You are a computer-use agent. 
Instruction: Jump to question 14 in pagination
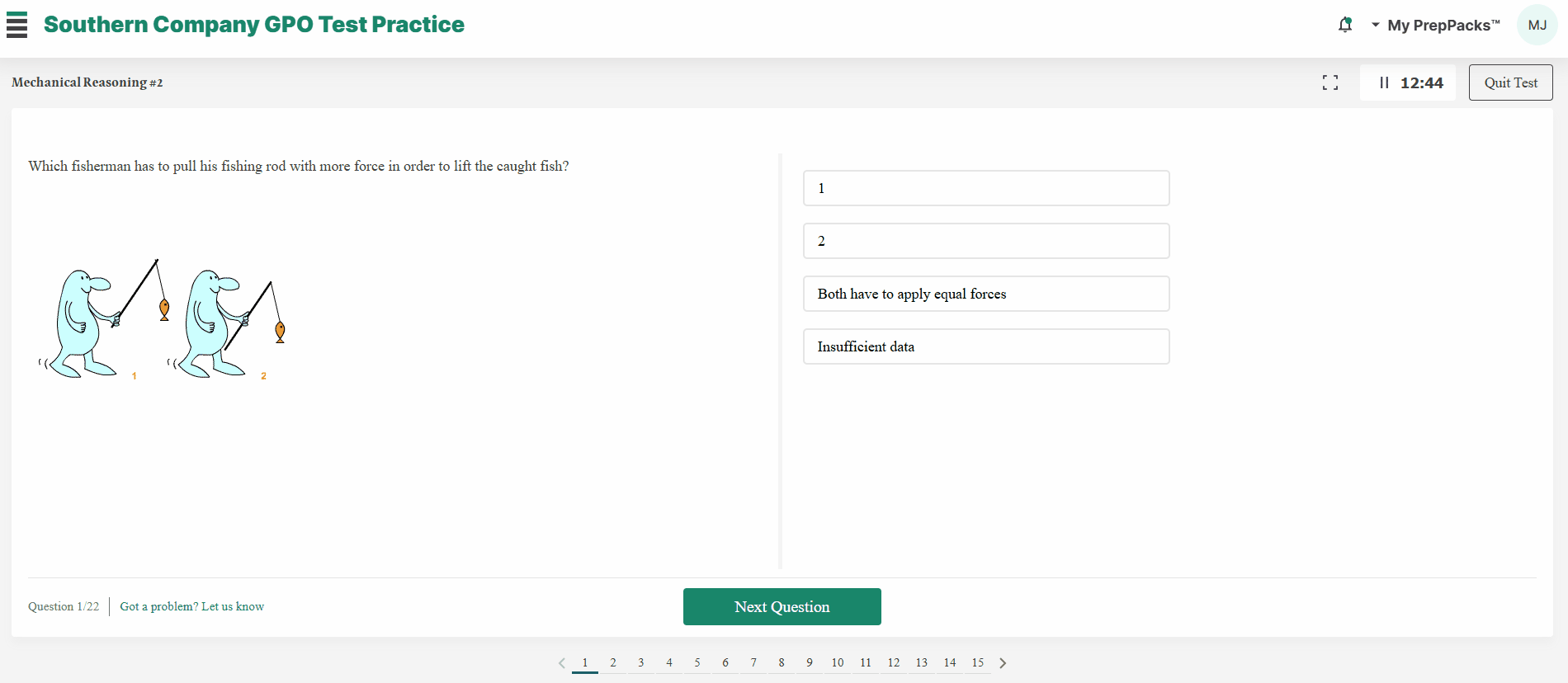(950, 663)
